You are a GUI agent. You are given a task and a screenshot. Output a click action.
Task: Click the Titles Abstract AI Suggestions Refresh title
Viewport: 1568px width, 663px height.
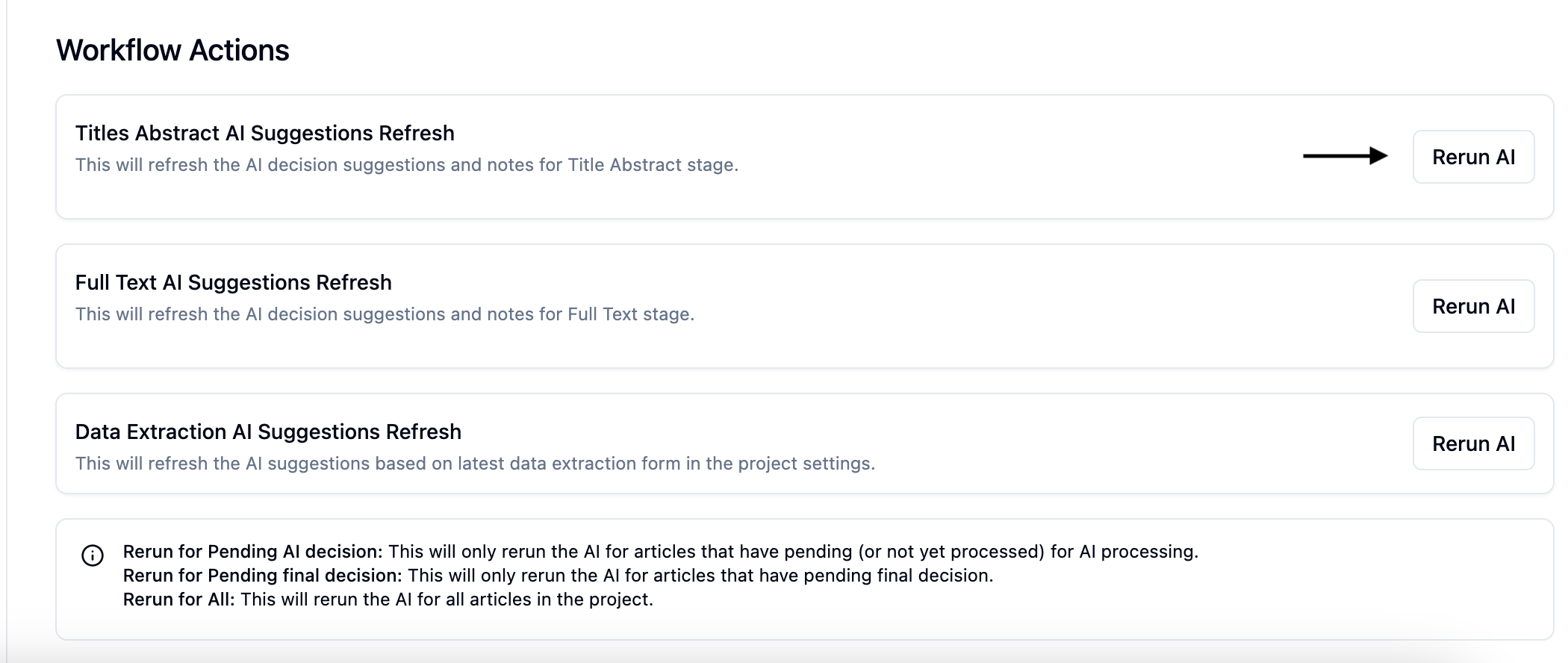point(265,133)
